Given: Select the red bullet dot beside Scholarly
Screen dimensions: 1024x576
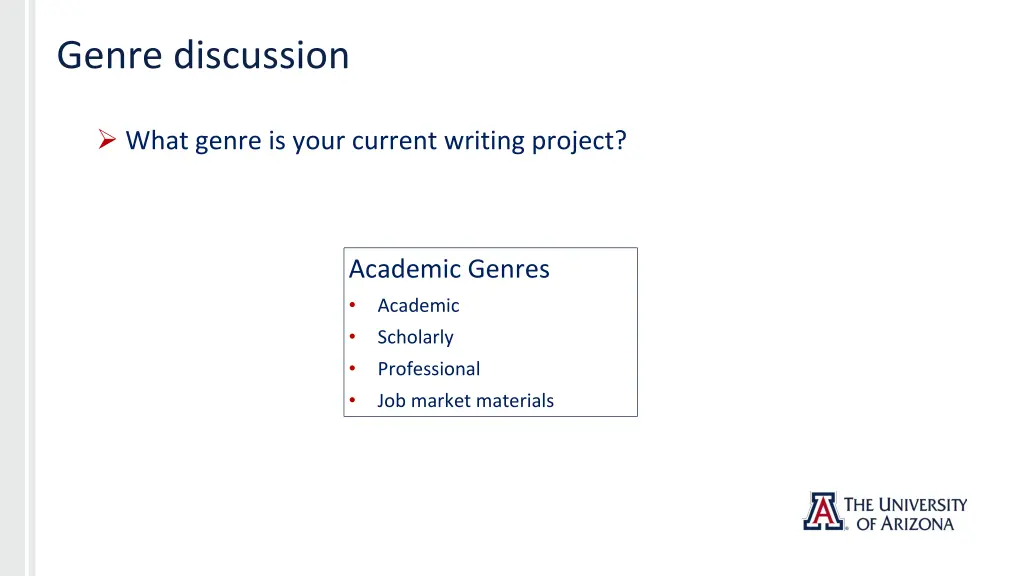Looking at the screenshot, I should 353,337.
